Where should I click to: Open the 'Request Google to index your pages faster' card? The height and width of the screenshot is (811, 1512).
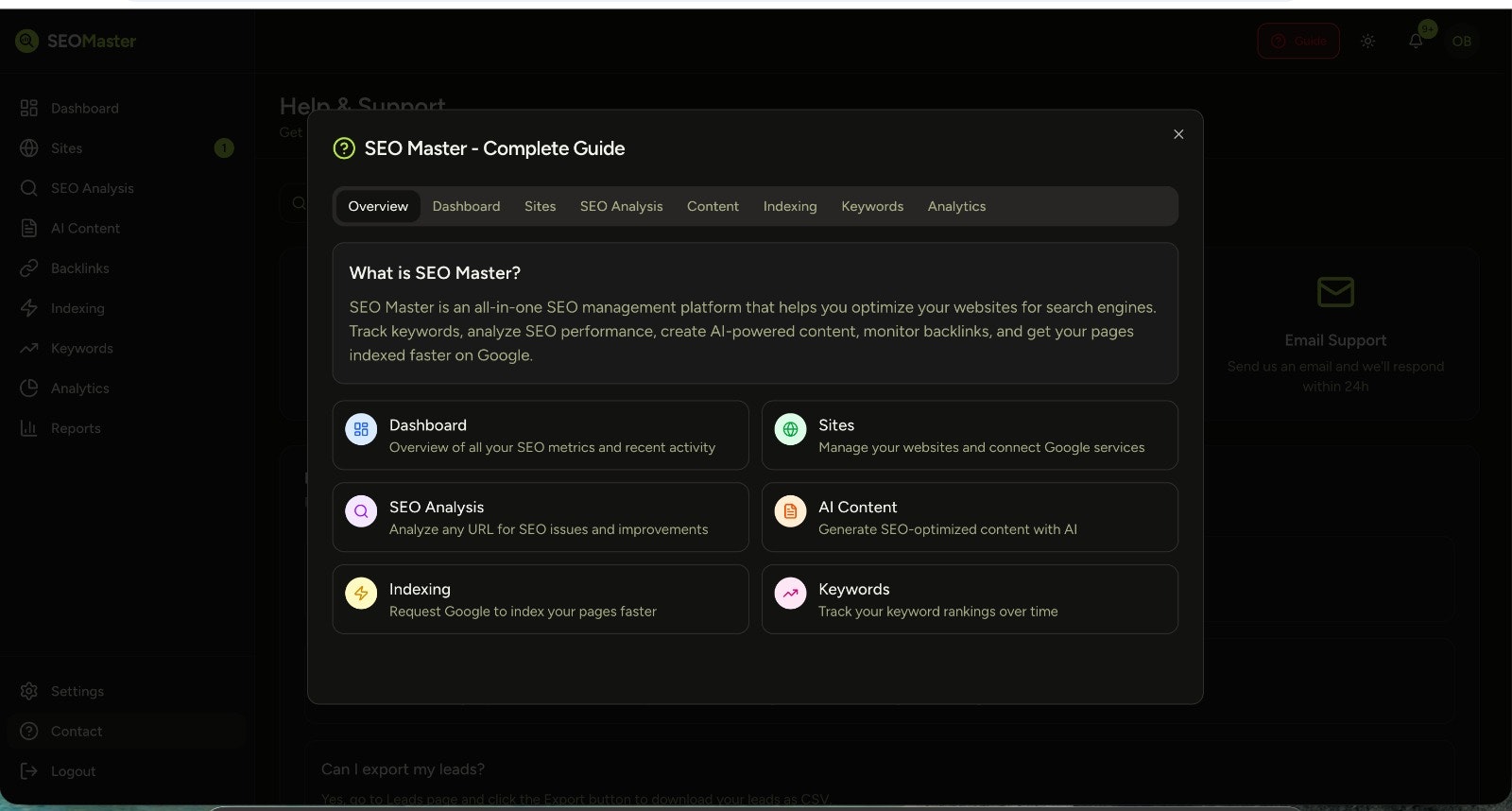(x=541, y=599)
